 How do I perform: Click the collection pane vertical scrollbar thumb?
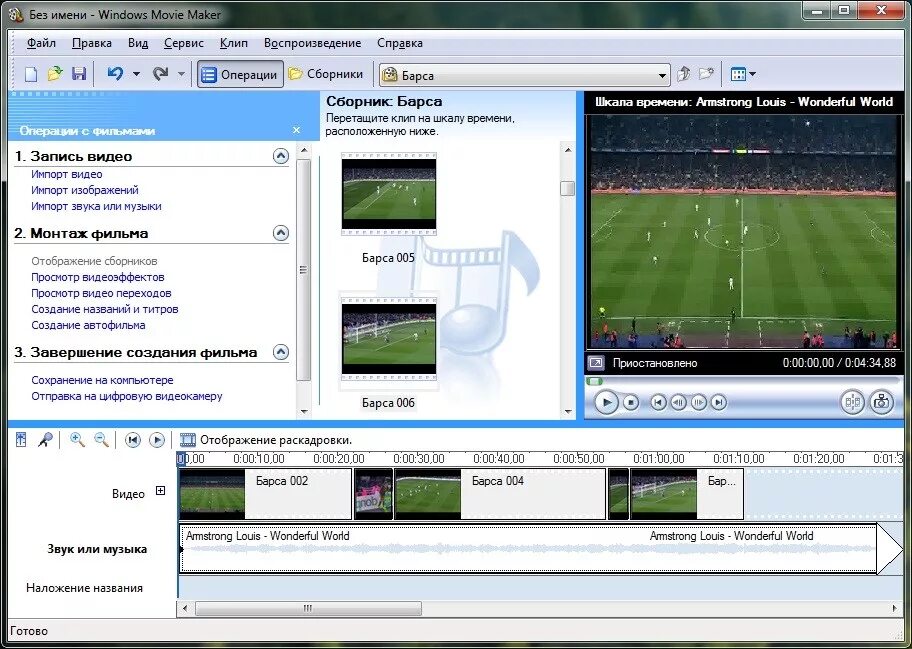point(567,188)
